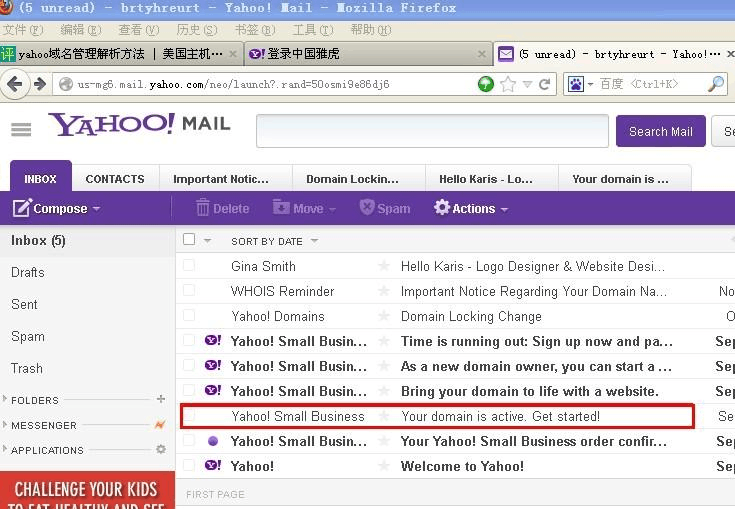Screen dimensions: 735x509
Task: Open the Drafts folder
Action: [28, 272]
